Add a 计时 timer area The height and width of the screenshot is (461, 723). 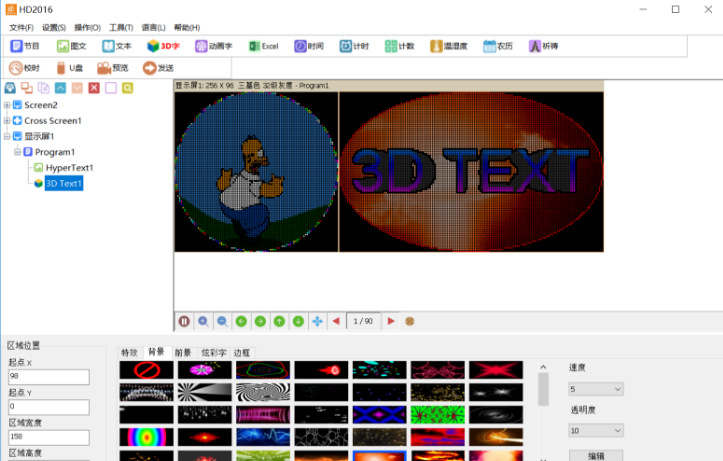(x=355, y=46)
